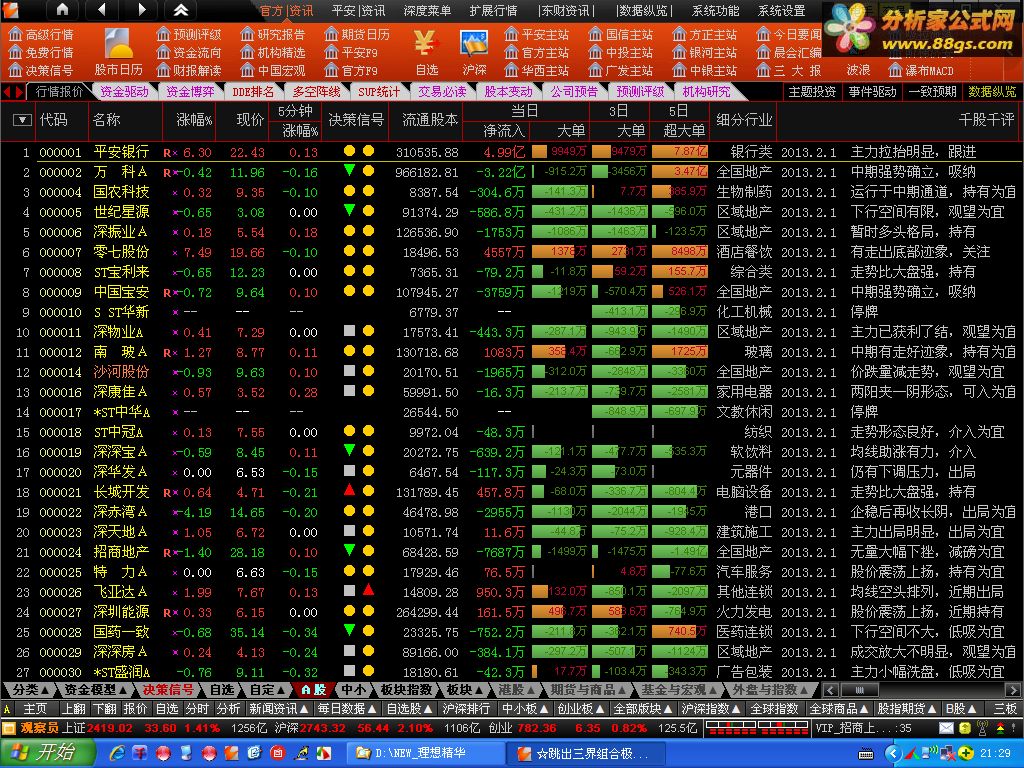The width and height of the screenshot is (1024, 768).
Task: Switch to the 资金驱动 tab
Action: (124, 92)
